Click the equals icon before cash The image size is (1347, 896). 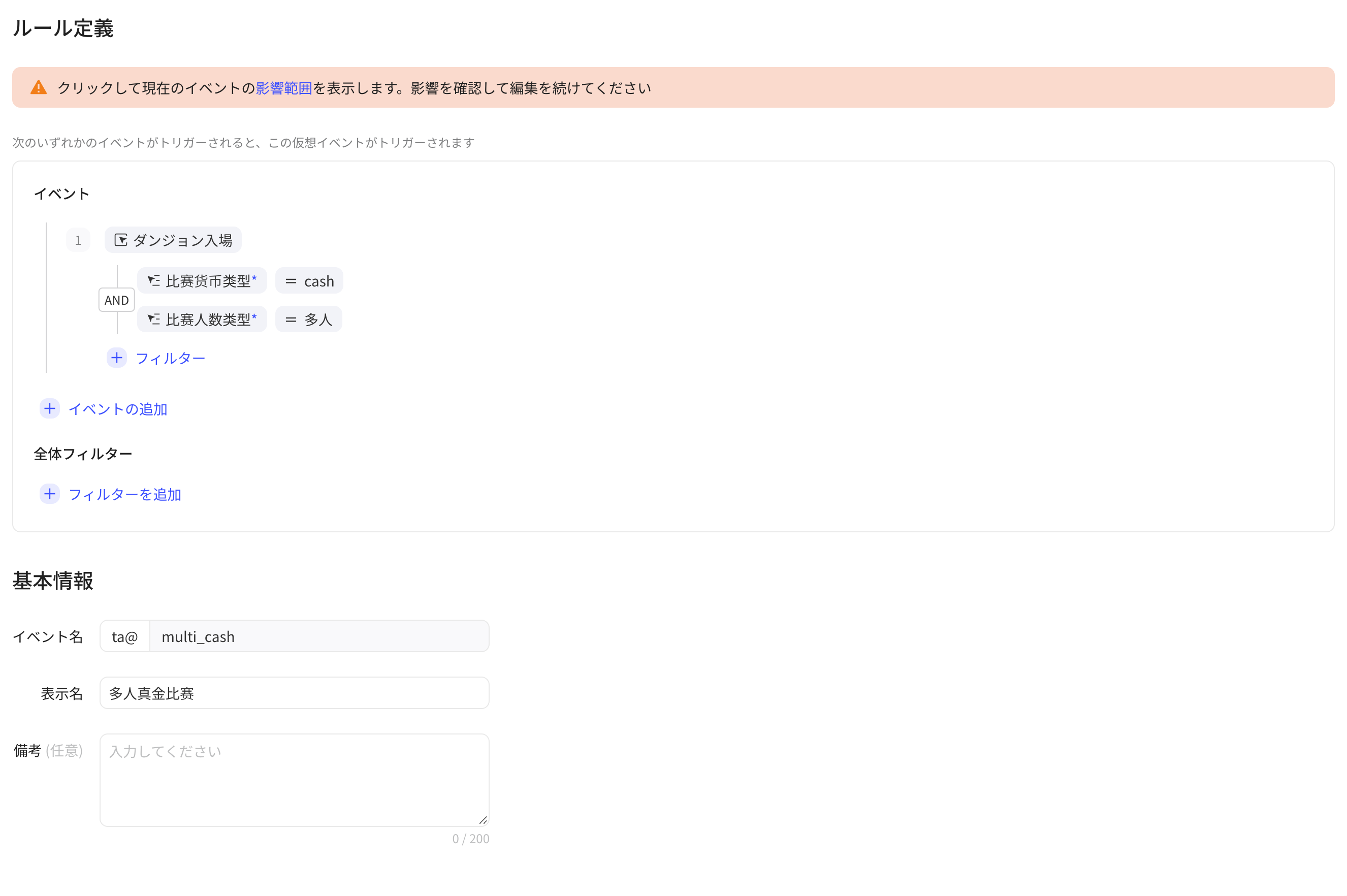pos(291,281)
